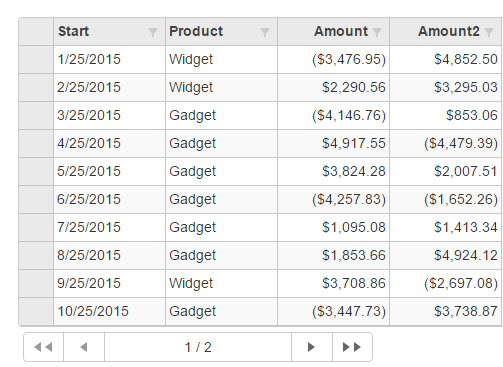Jump to the last page
This screenshot has height=367, width=503.
352,347
